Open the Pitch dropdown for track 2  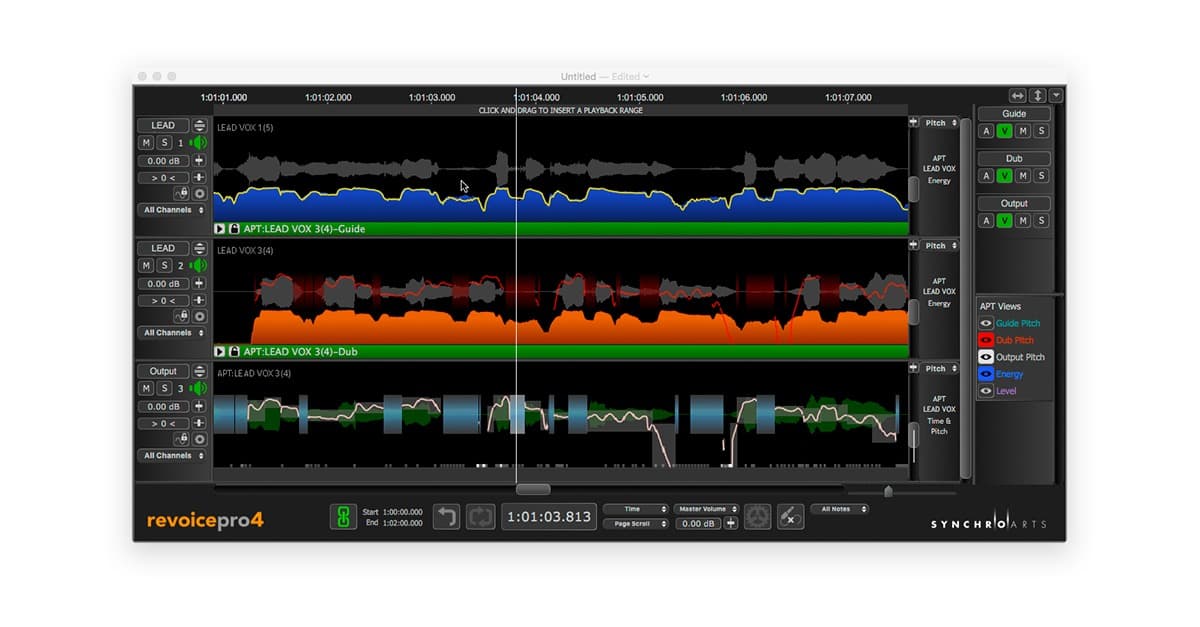(x=940, y=245)
